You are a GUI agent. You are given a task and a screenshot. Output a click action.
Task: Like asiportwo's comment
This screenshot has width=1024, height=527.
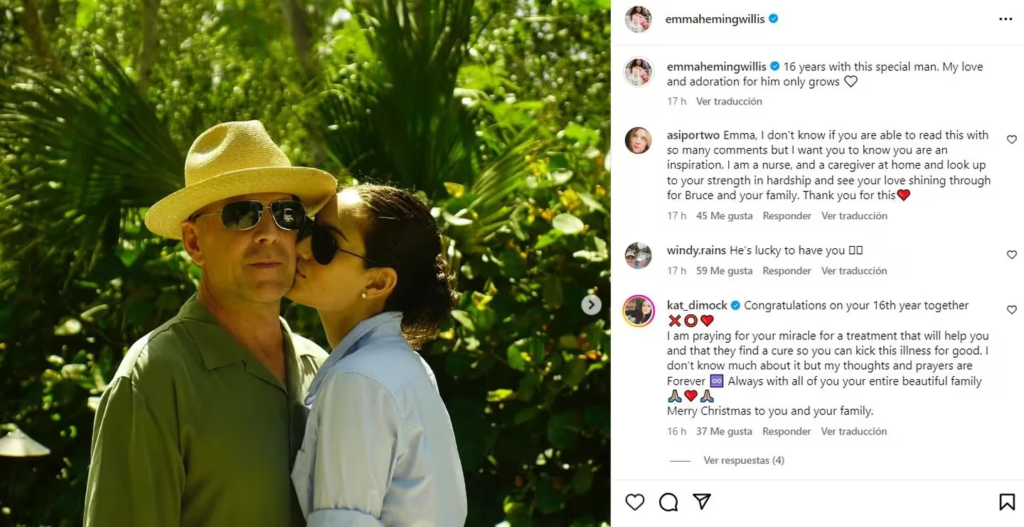point(1011,140)
